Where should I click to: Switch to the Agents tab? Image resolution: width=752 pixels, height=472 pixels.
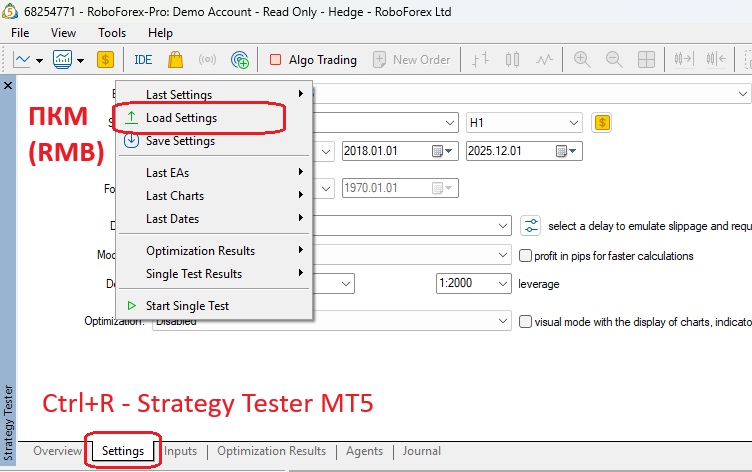tap(364, 451)
